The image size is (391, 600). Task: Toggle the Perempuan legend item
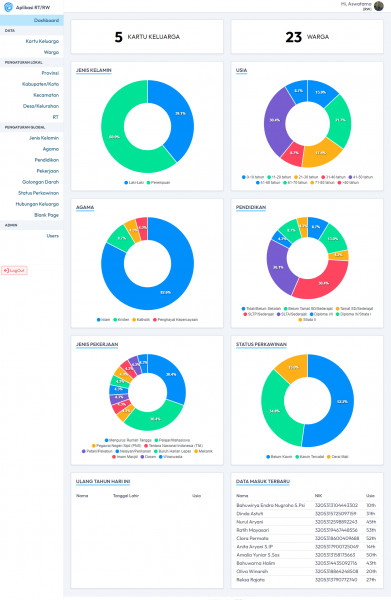[x=158, y=183]
